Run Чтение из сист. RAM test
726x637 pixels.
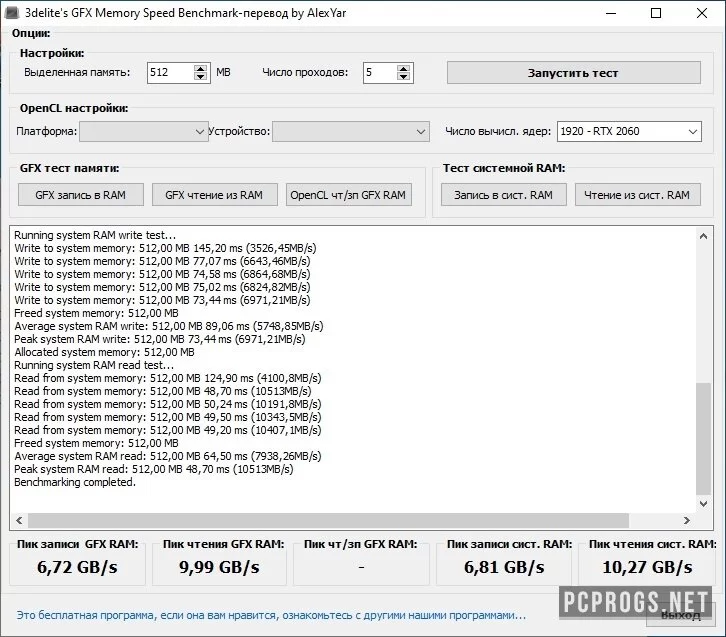point(638,195)
